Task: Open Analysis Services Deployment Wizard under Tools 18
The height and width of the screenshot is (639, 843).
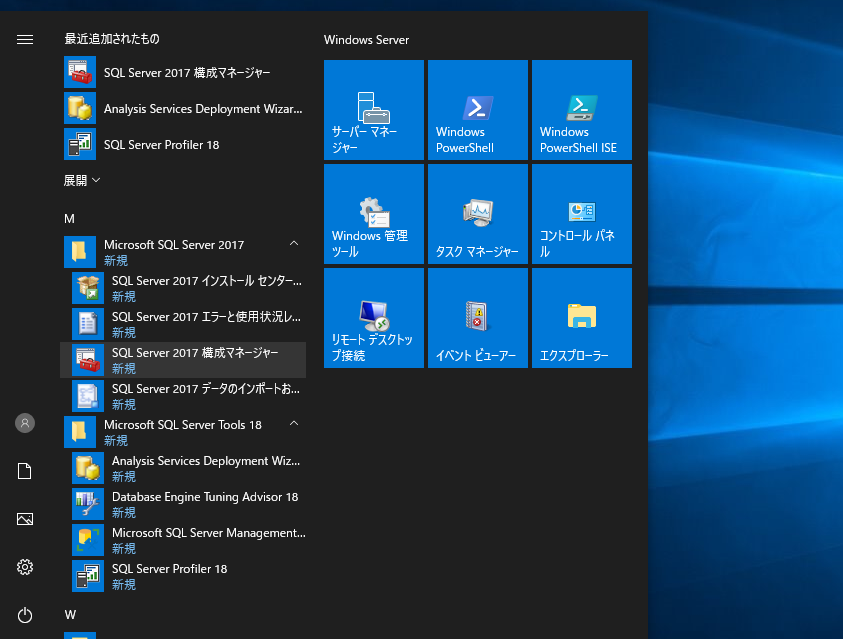Action: coord(185,468)
